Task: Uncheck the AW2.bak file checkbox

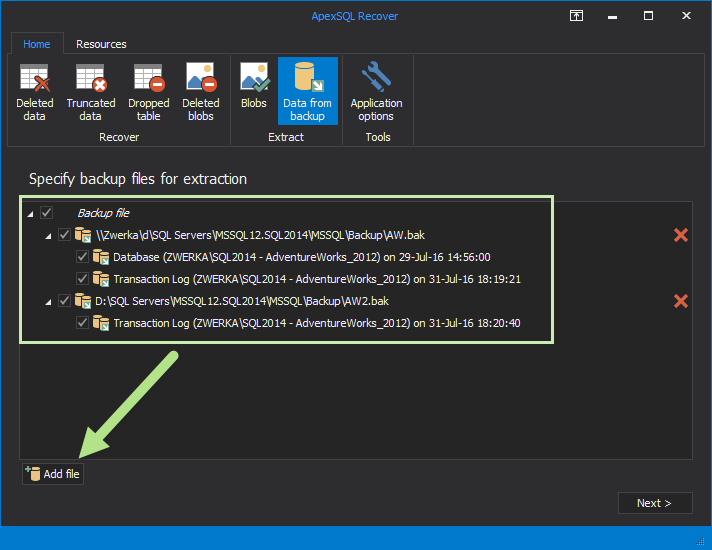Action: 64,301
